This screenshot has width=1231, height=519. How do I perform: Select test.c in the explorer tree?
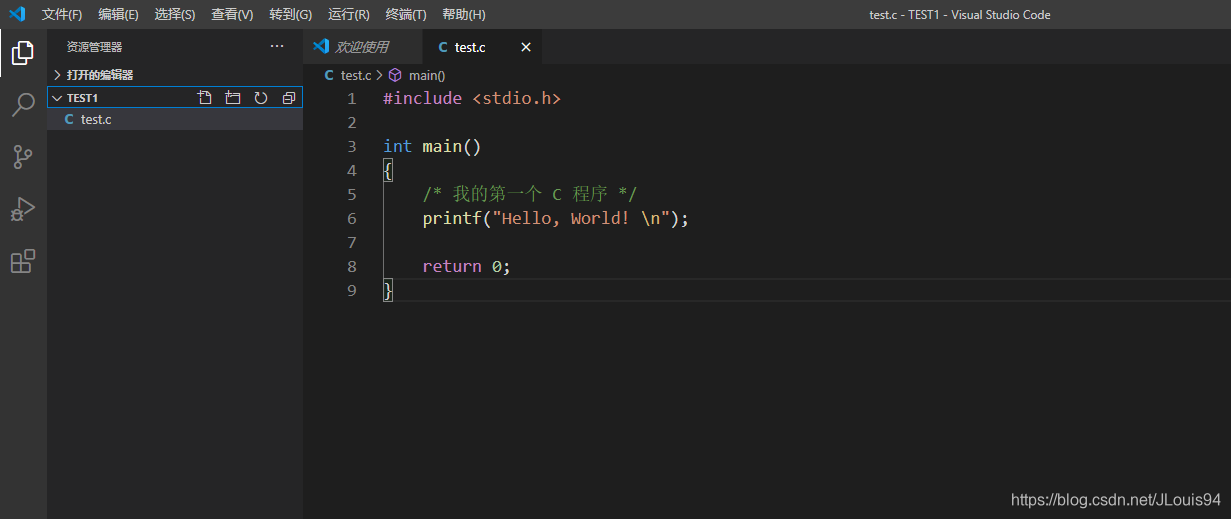[175, 120]
